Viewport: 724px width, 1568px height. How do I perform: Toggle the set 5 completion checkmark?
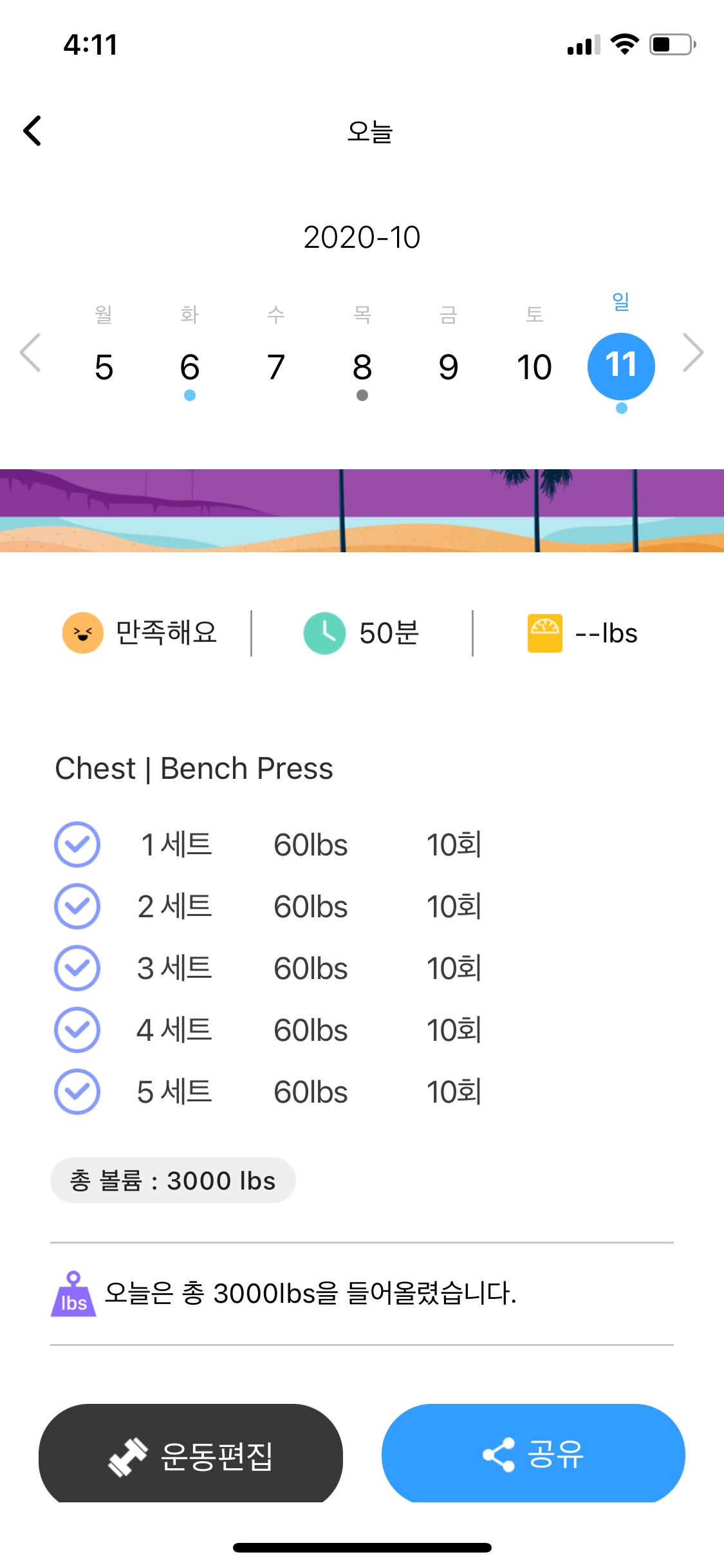click(77, 1092)
